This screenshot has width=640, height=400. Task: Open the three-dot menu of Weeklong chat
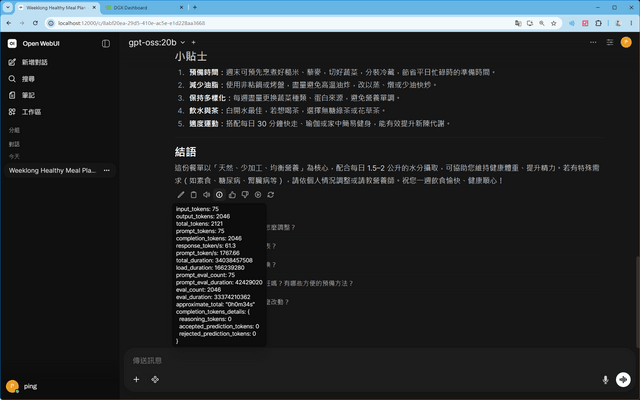point(107,171)
